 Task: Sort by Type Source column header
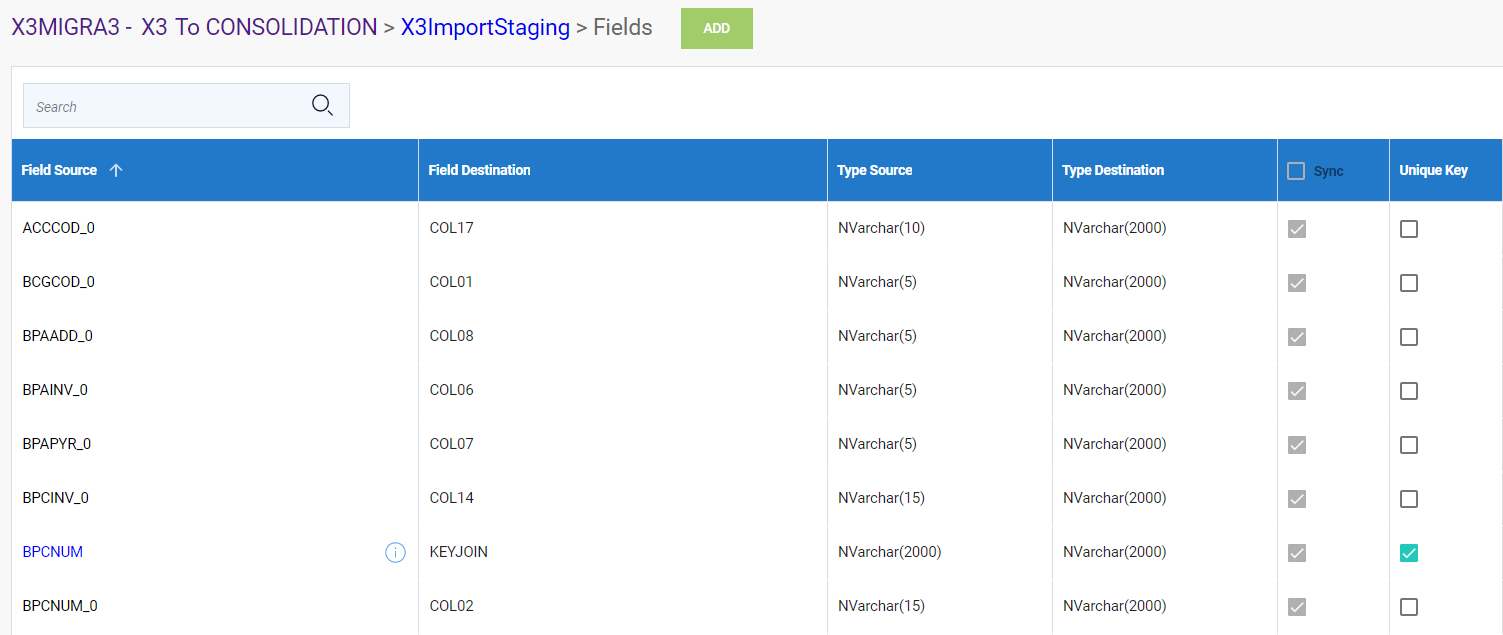point(875,170)
